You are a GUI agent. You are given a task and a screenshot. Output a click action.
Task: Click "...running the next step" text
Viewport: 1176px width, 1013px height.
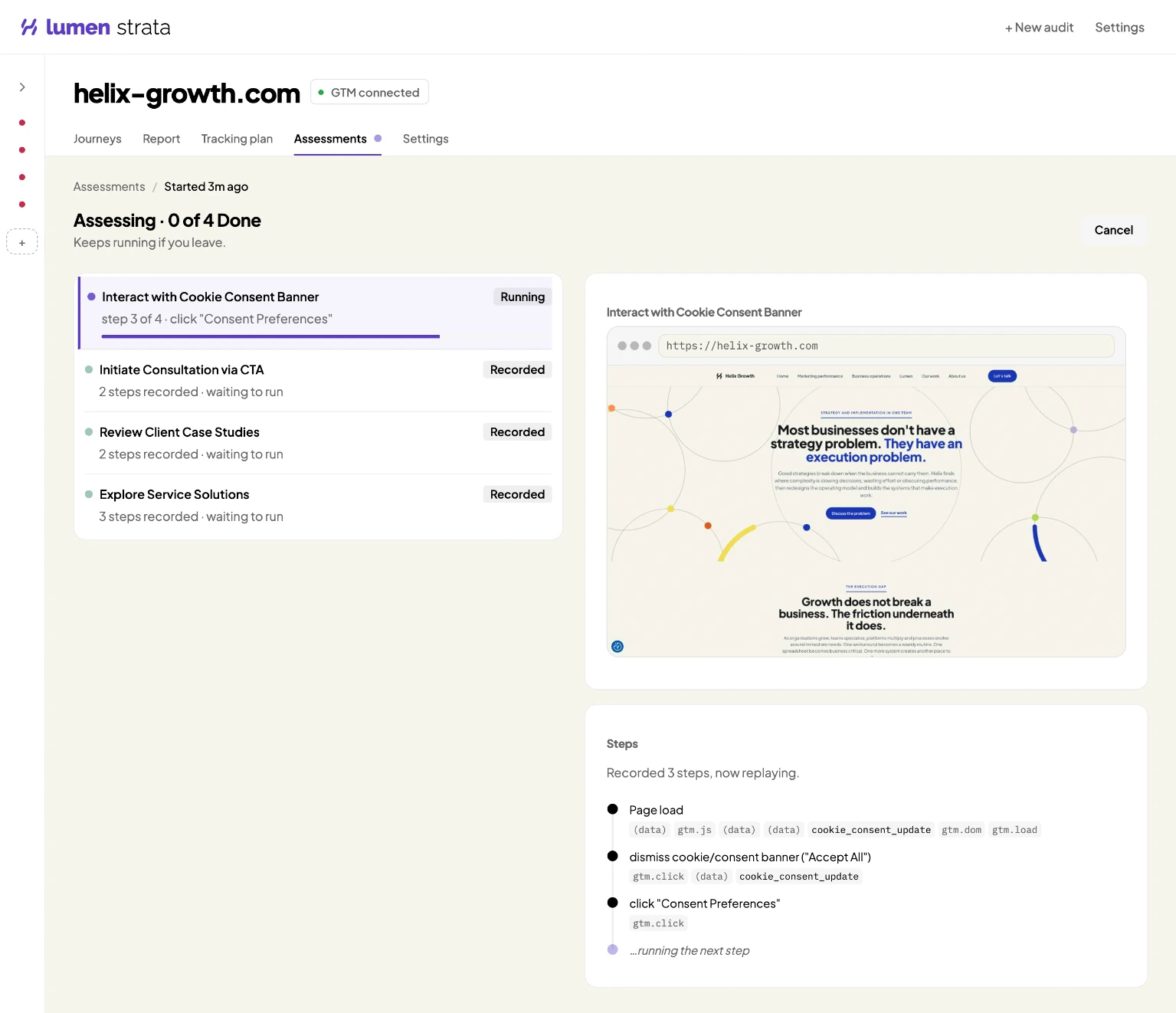click(x=690, y=951)
